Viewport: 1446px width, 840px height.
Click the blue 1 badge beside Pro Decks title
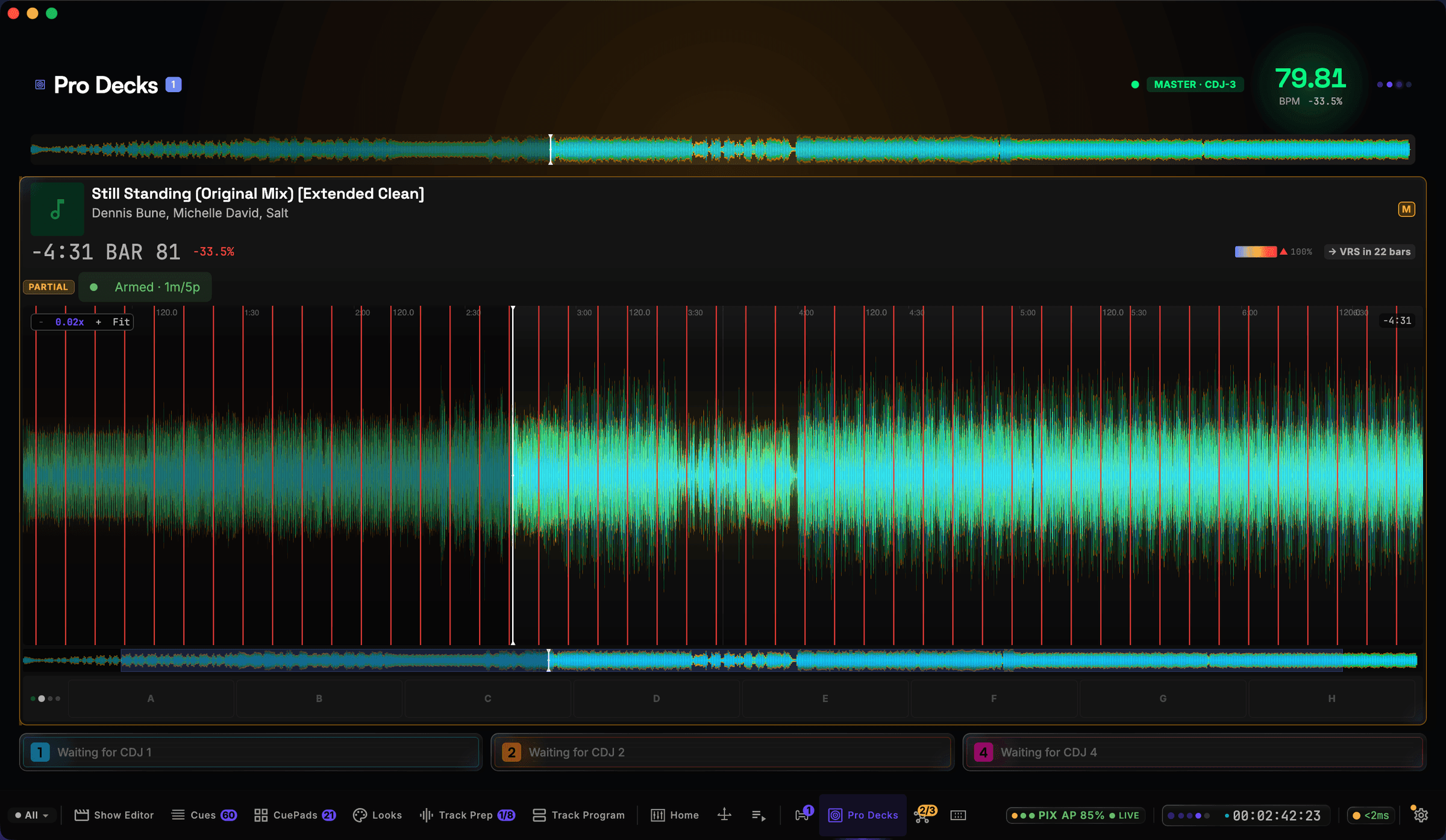pos(174,84)
